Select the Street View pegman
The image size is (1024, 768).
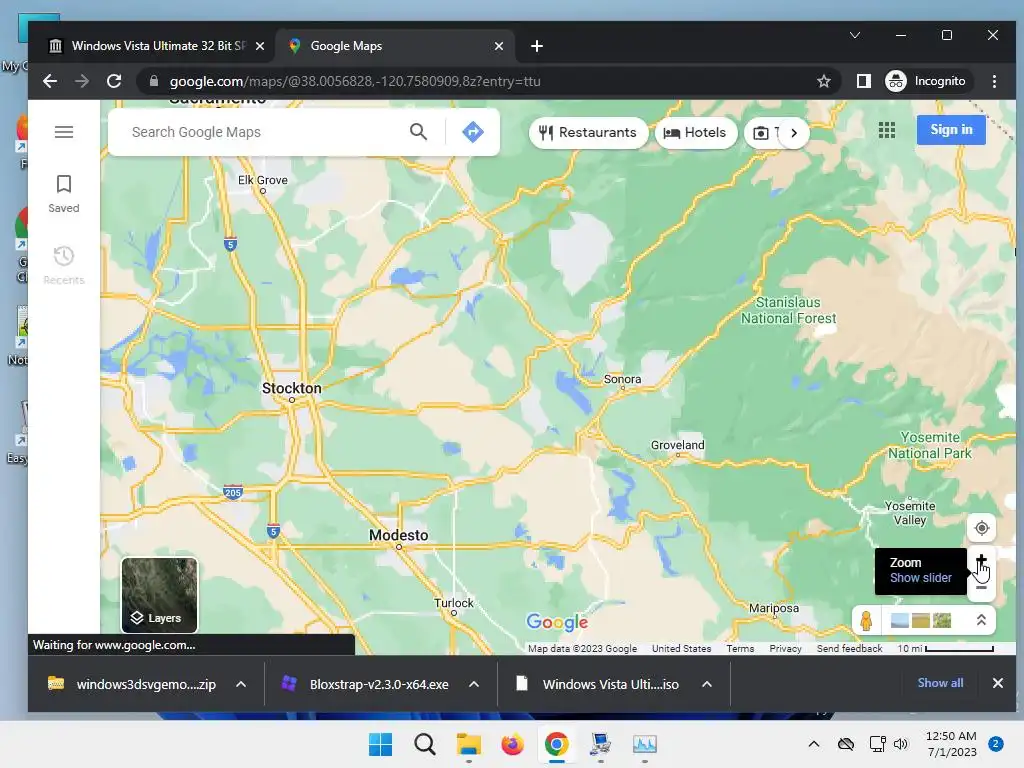pos(867,620)
